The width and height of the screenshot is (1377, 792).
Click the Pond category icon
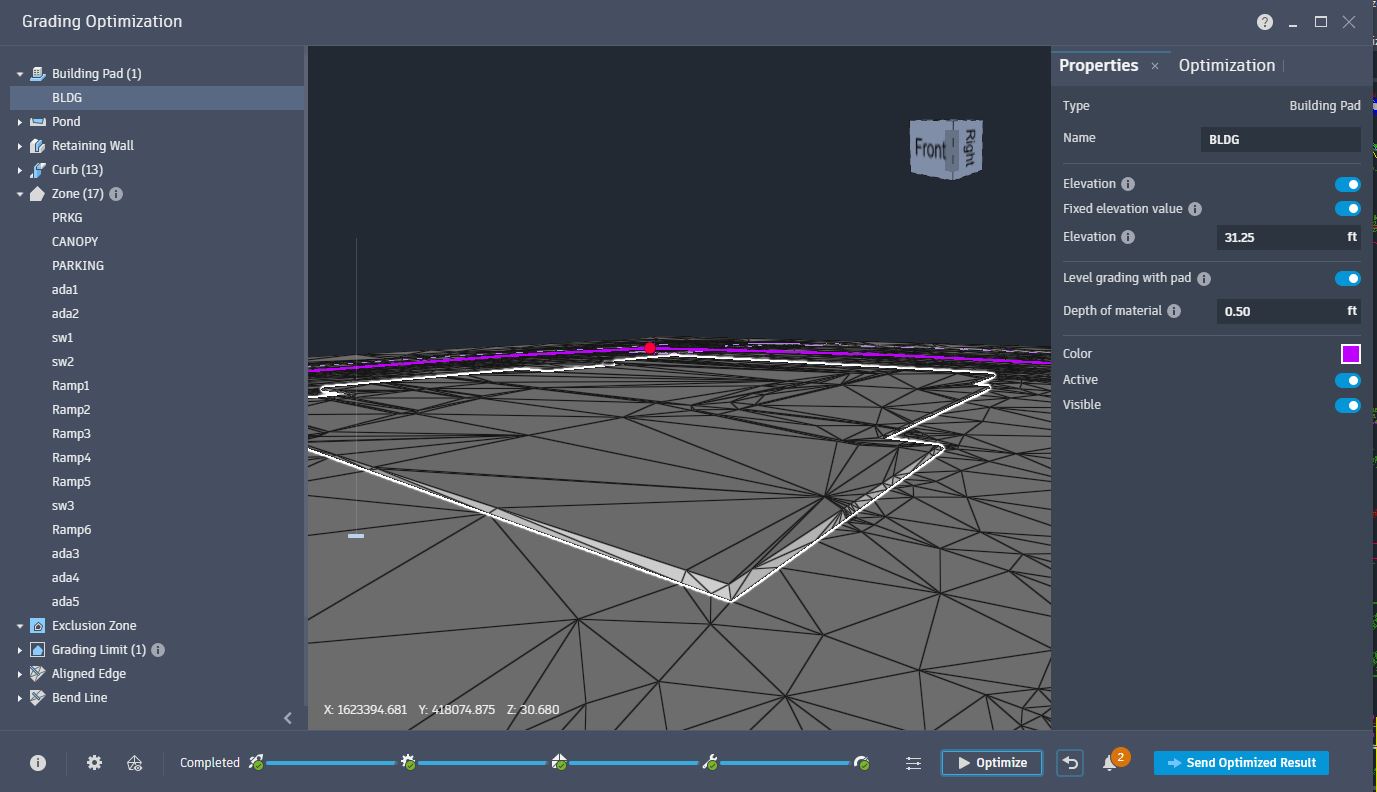[37, 121]
